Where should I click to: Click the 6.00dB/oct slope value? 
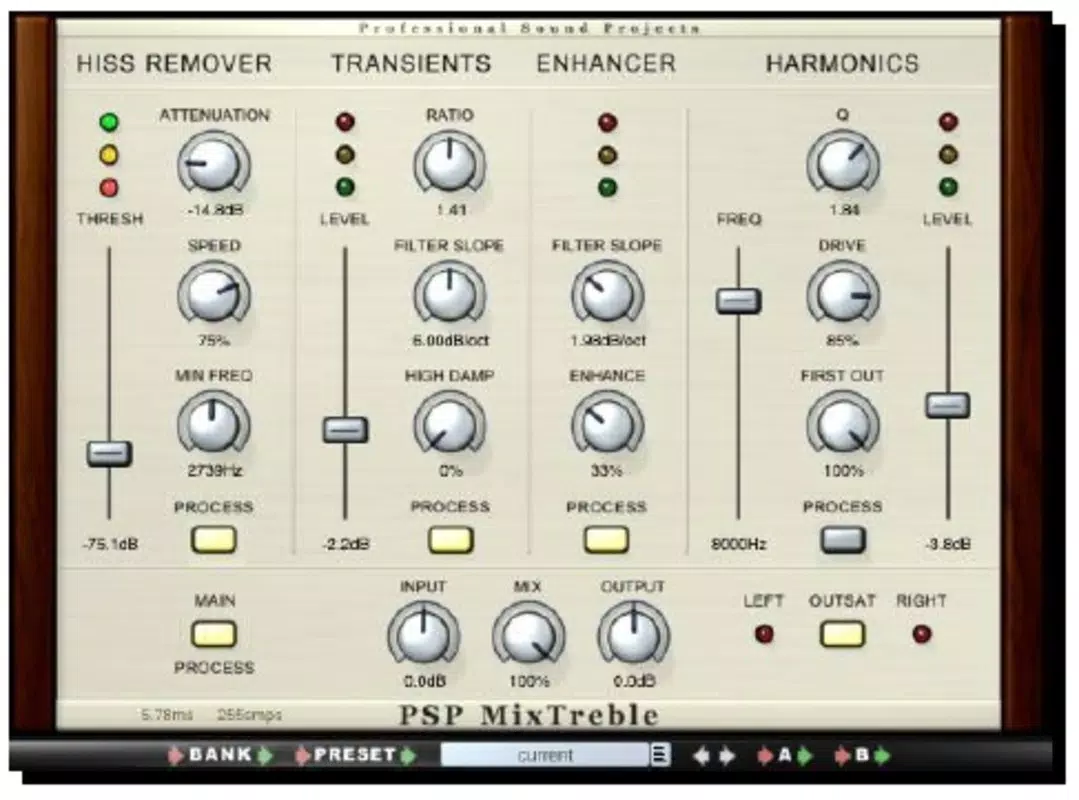tap(451, 340)
